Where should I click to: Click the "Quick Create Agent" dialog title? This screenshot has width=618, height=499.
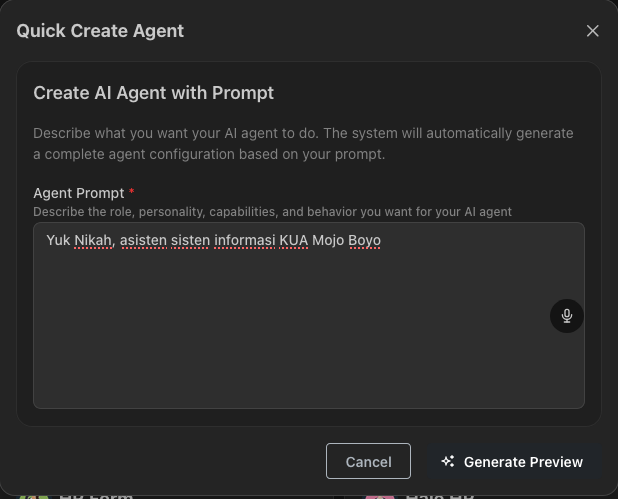(100, 31)
